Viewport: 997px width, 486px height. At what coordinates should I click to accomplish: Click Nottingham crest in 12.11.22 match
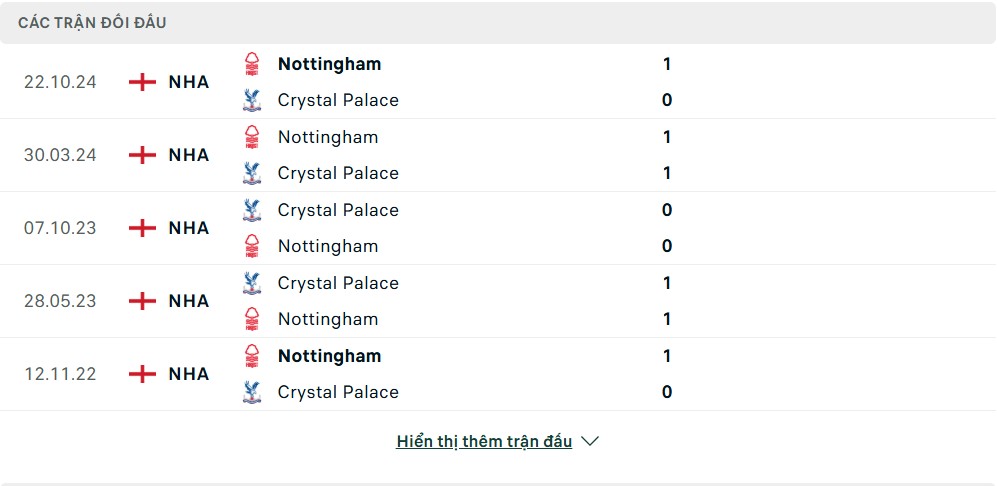[252, 356]
